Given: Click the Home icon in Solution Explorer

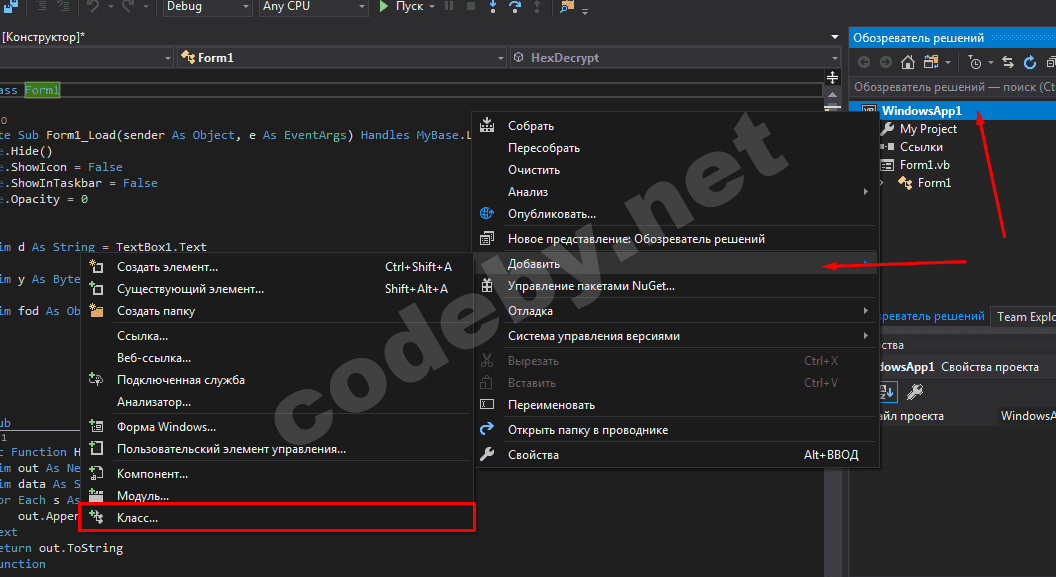Looking at the screenshot, I should 908,63.
